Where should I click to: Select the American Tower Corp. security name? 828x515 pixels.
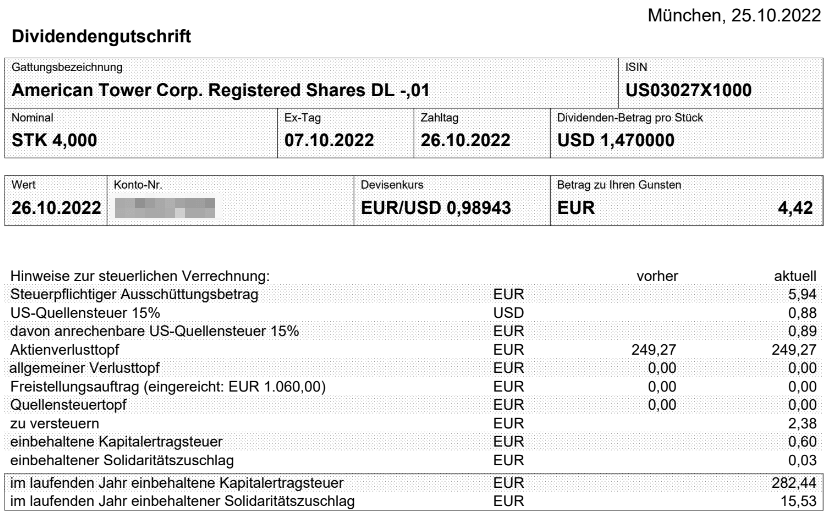pyautogui.click(x=220, y=90)
